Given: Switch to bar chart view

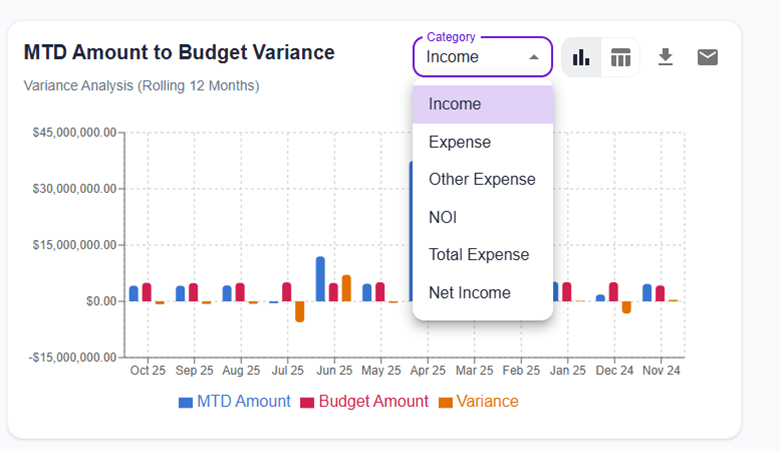Looking at the screenshot, I should tap(581, 58).
